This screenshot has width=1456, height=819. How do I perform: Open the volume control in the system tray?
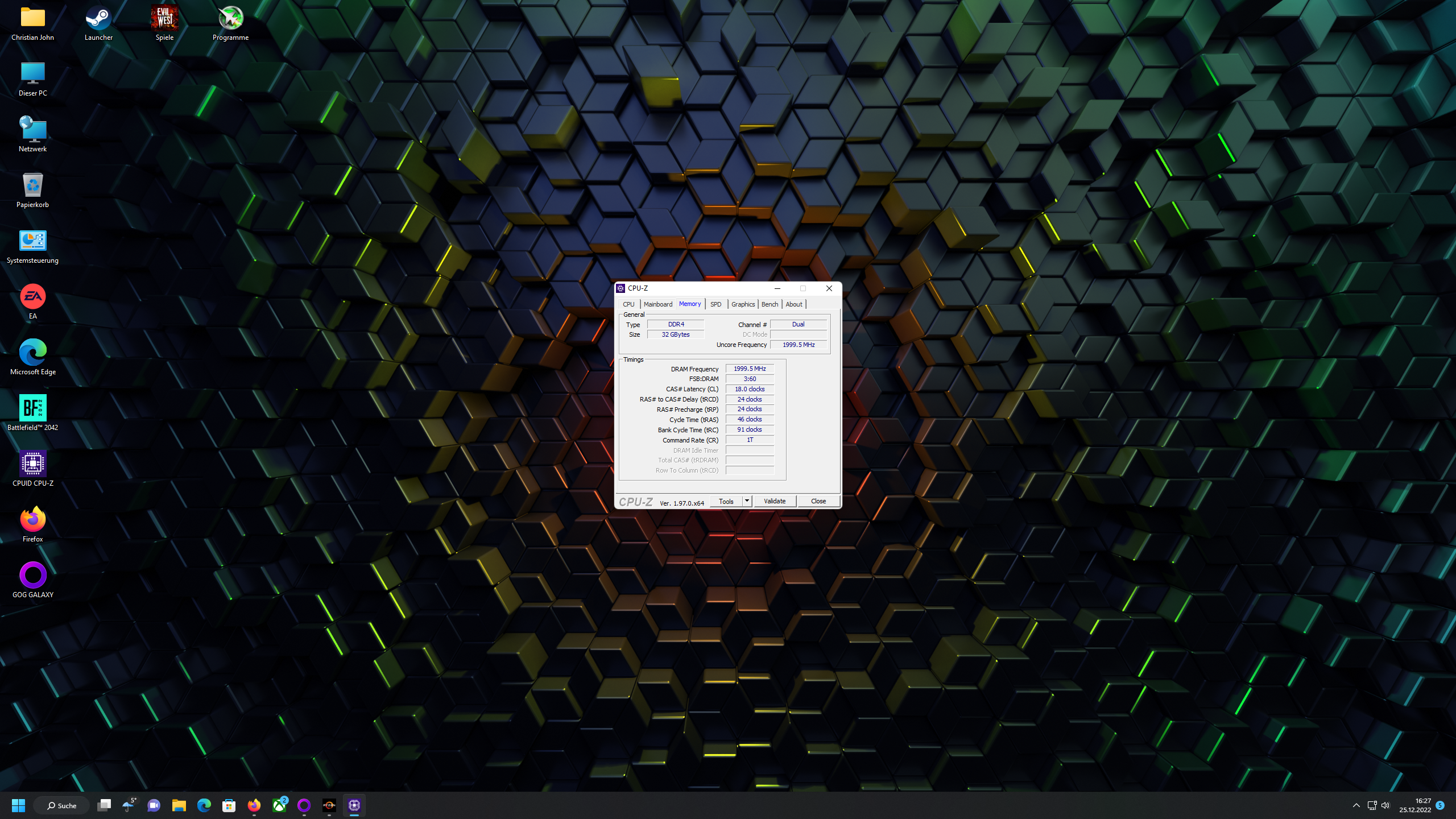point(1385,805)
